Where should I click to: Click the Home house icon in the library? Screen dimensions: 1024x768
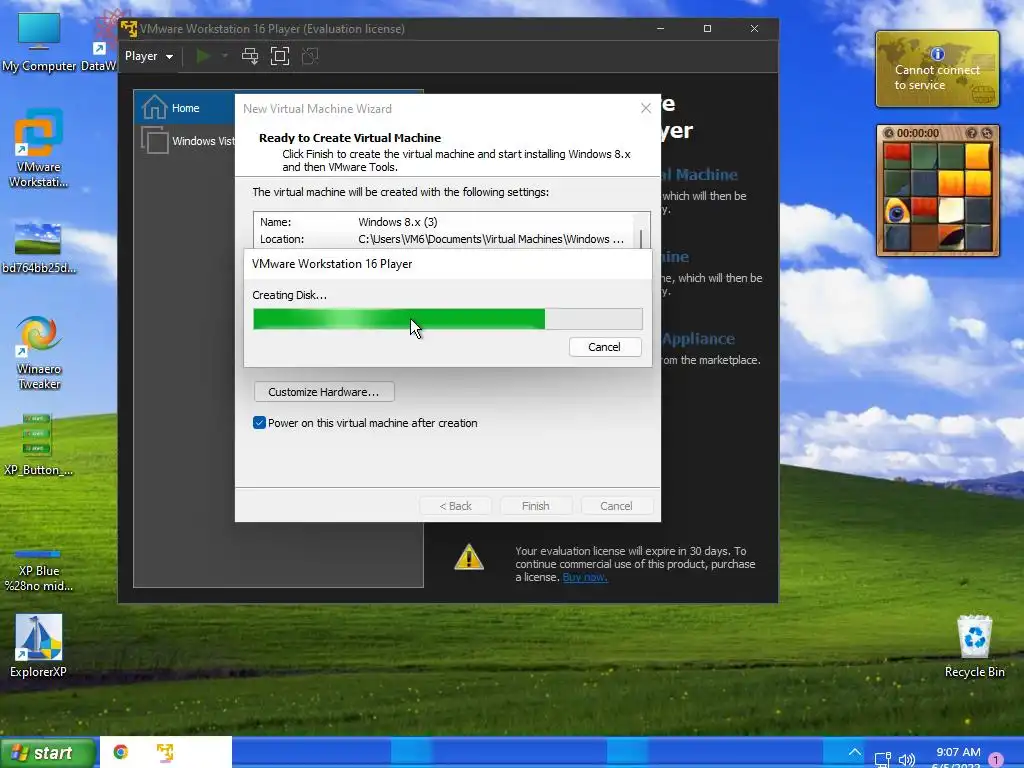155,108
